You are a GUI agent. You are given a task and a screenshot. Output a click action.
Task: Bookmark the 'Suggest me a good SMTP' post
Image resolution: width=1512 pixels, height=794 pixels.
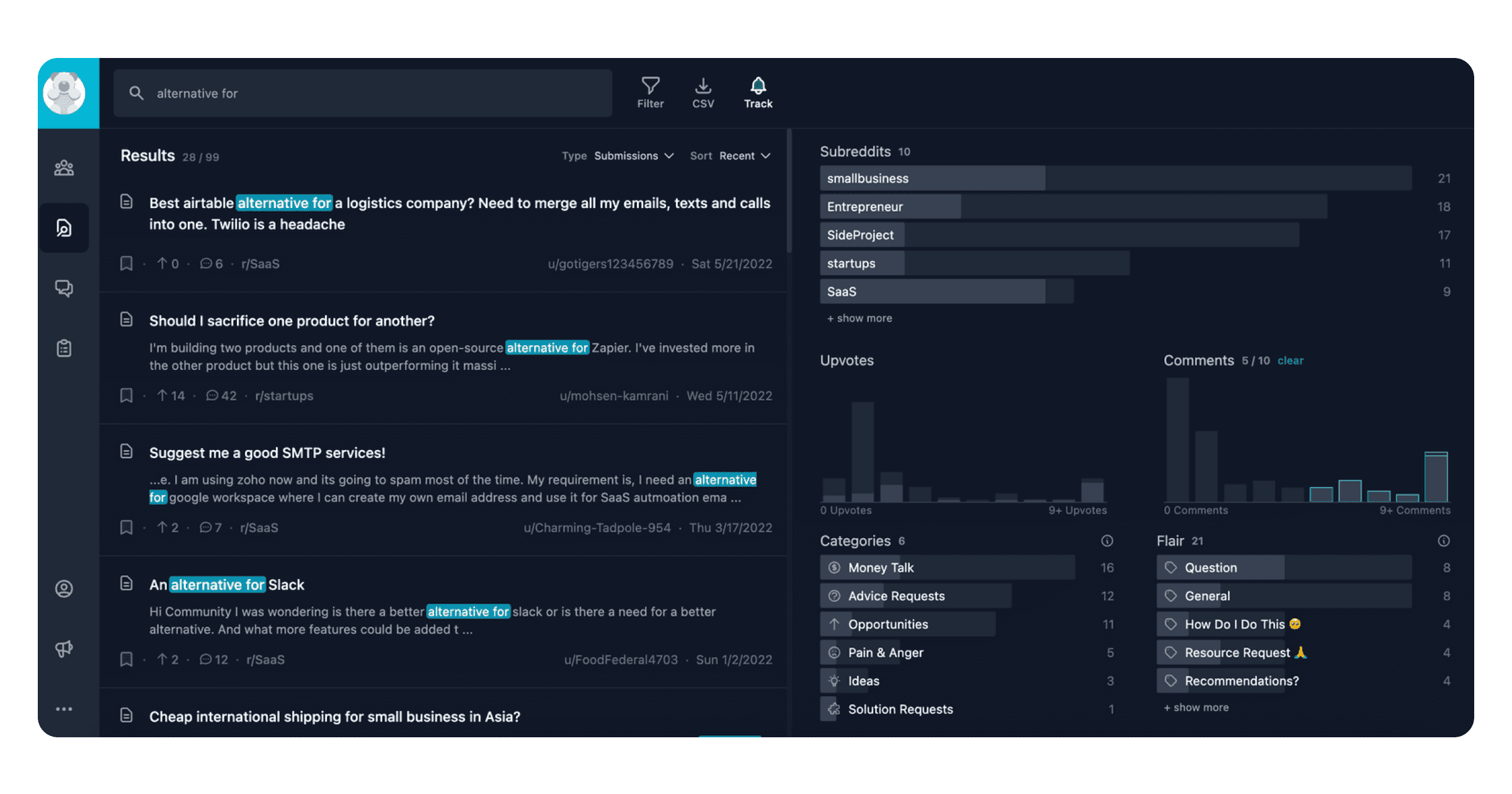click(x=127, y=527)
